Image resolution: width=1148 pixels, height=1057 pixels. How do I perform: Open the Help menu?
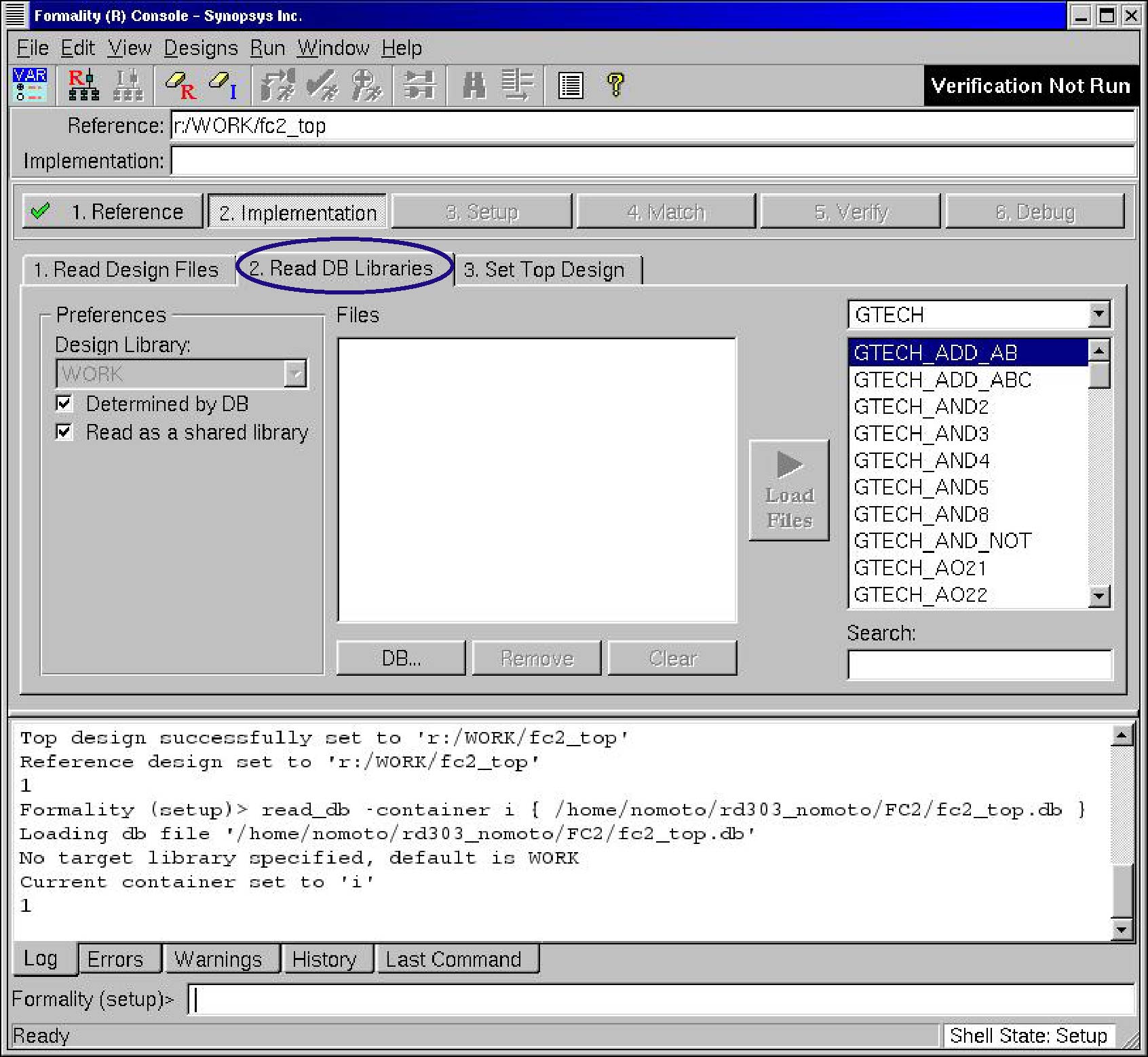402,48
